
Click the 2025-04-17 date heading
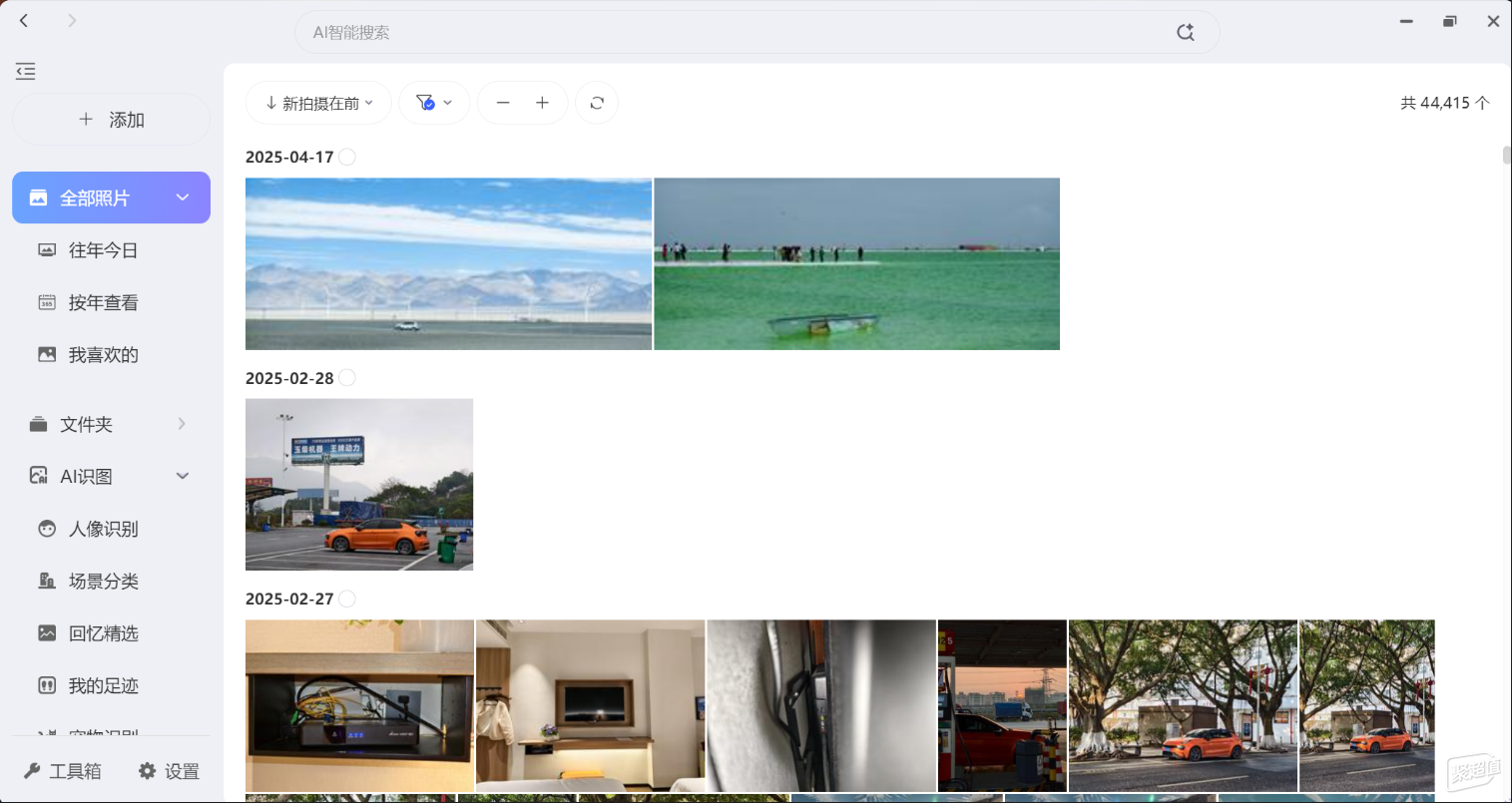[289, 157]
